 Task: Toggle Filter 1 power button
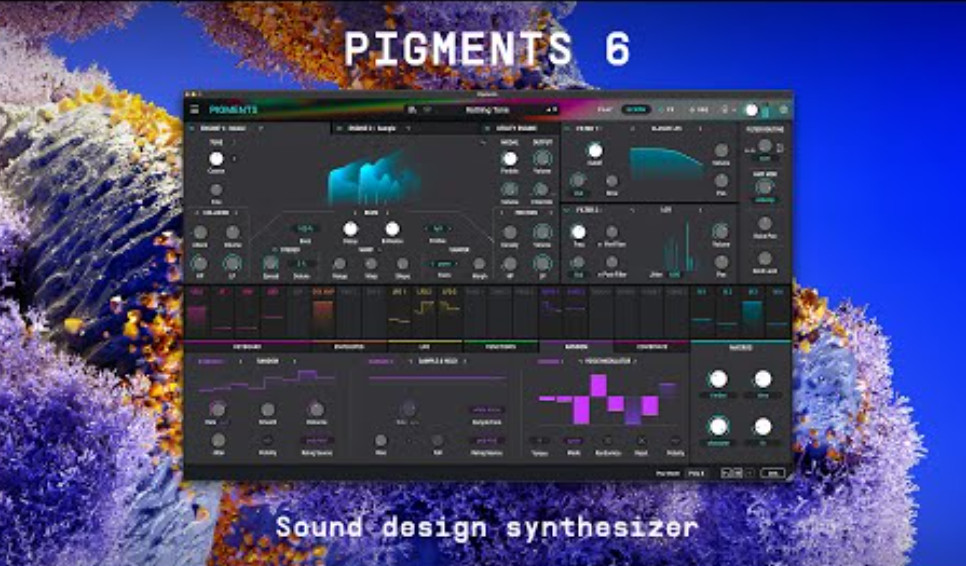pyautogui.click(x=567, y=129)
